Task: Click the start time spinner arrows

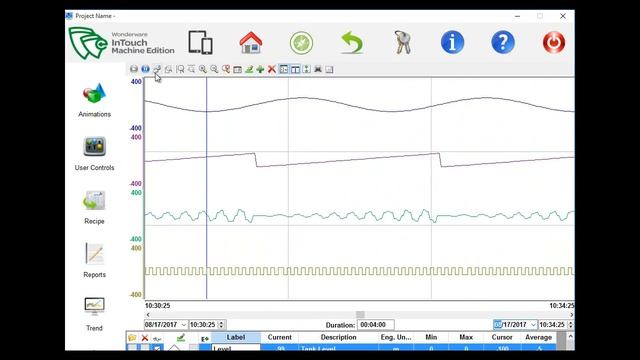Action: (221, 324)
